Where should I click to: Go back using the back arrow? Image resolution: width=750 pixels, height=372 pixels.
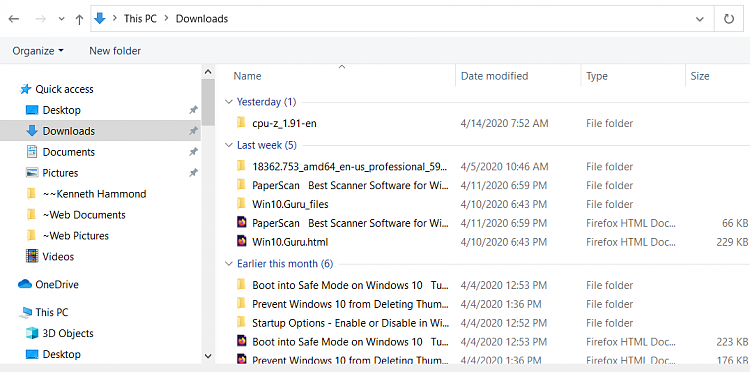[x=14, y=19]
